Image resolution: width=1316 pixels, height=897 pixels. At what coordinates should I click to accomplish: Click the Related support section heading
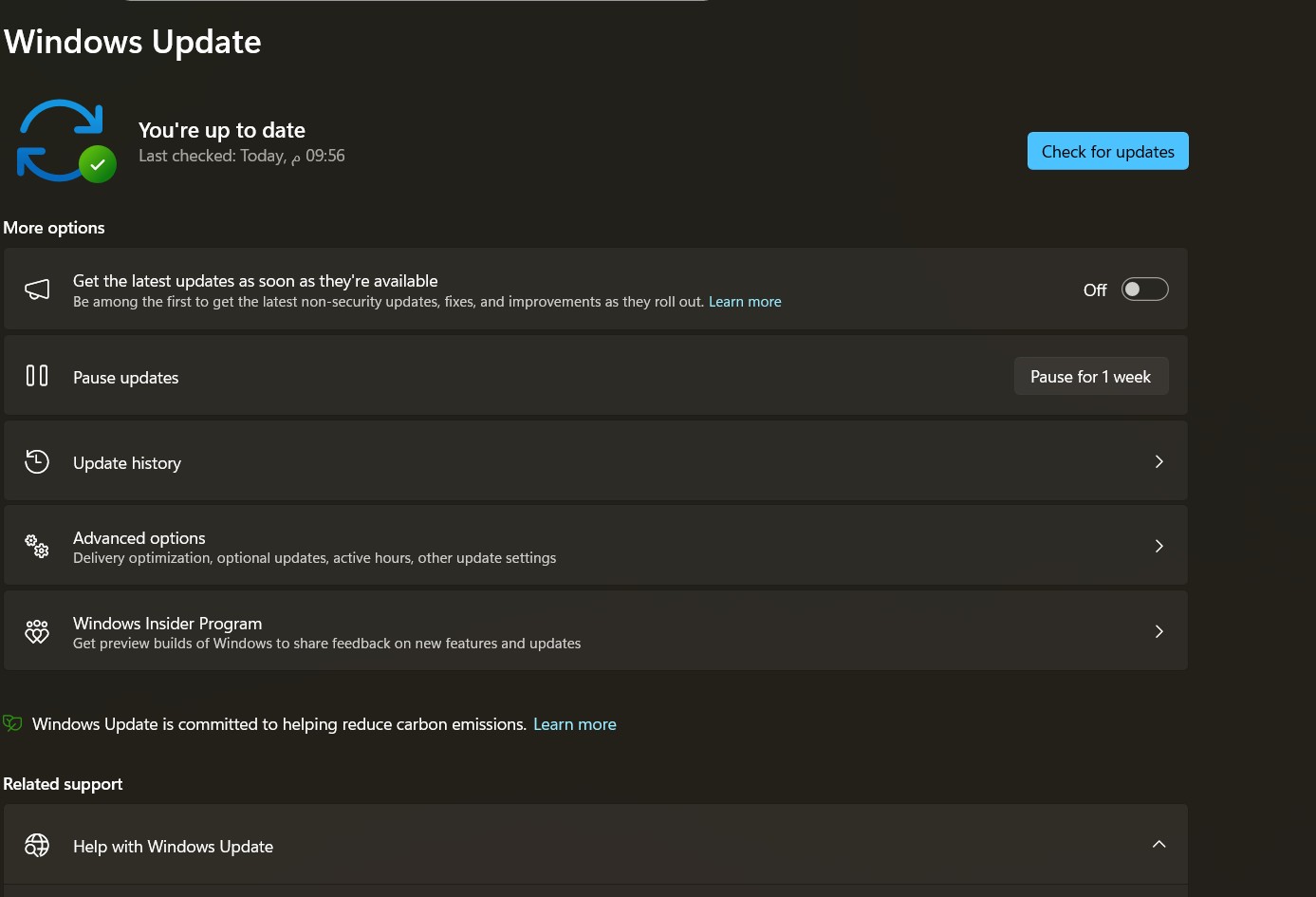[x=63, y=784]
